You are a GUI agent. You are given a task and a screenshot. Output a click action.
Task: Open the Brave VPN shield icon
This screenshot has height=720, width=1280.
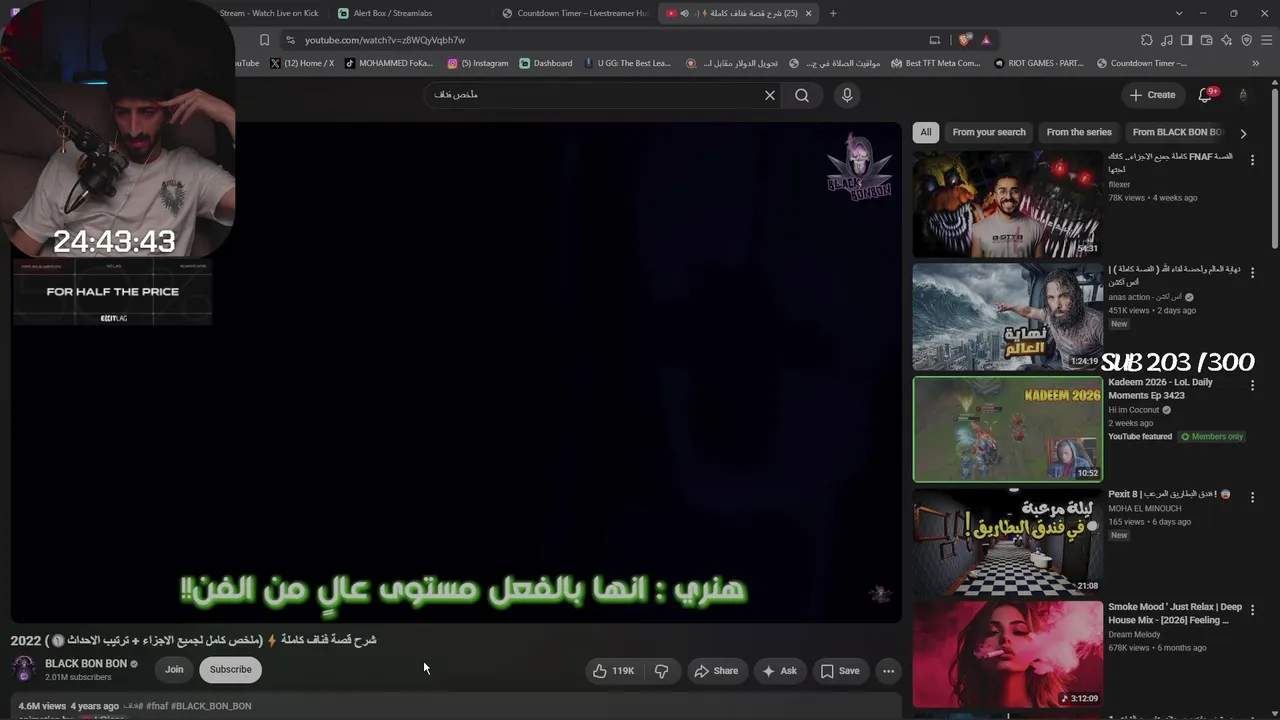pyautogui.click(x=1246, y=40)
